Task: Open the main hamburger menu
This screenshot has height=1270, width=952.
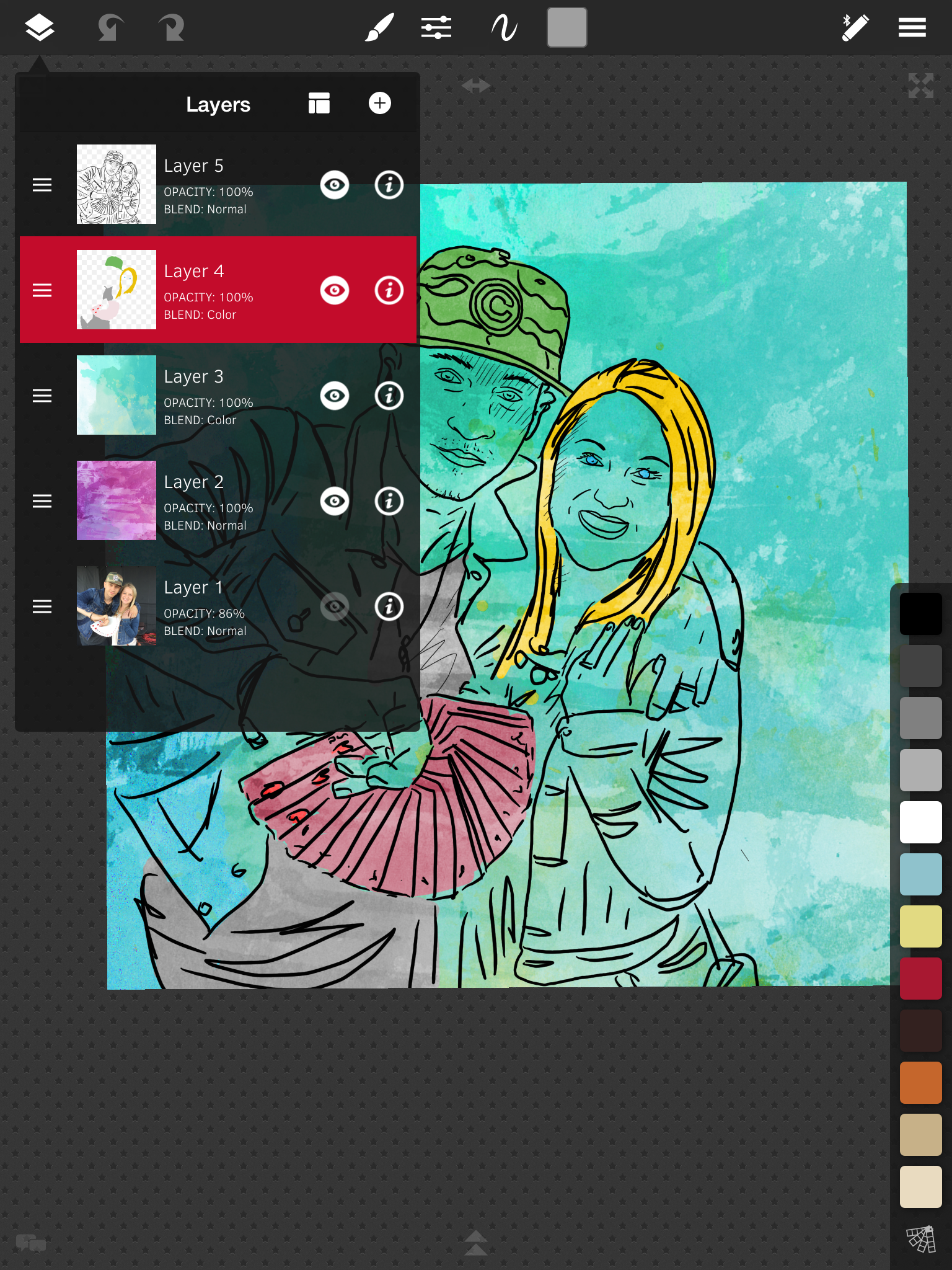Action: click(912, 28)
